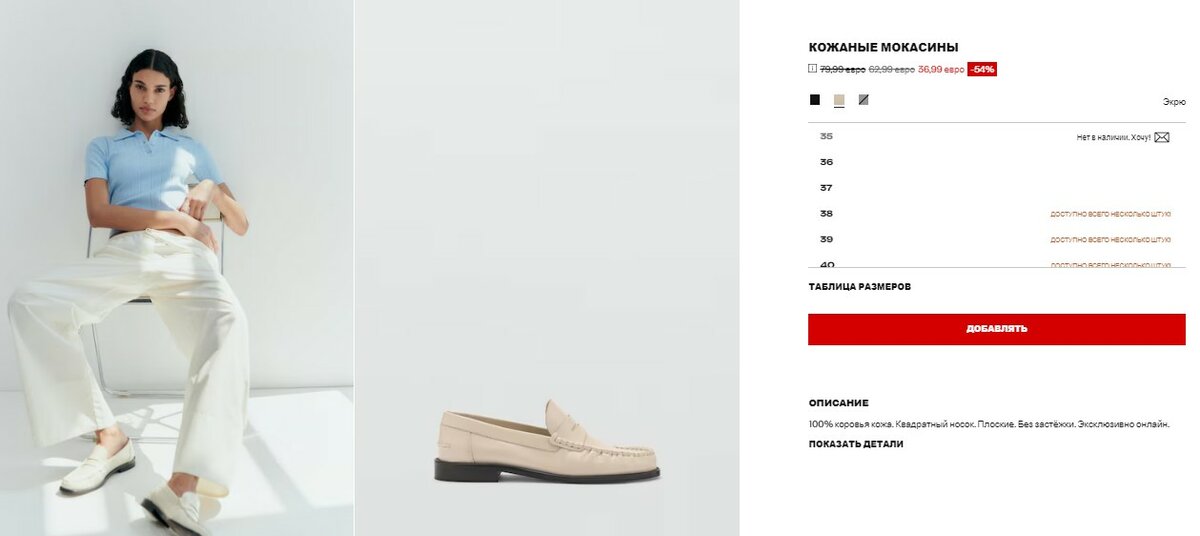
Task: Choose size 35 out of stock option
Action: (x=997, y=137)
